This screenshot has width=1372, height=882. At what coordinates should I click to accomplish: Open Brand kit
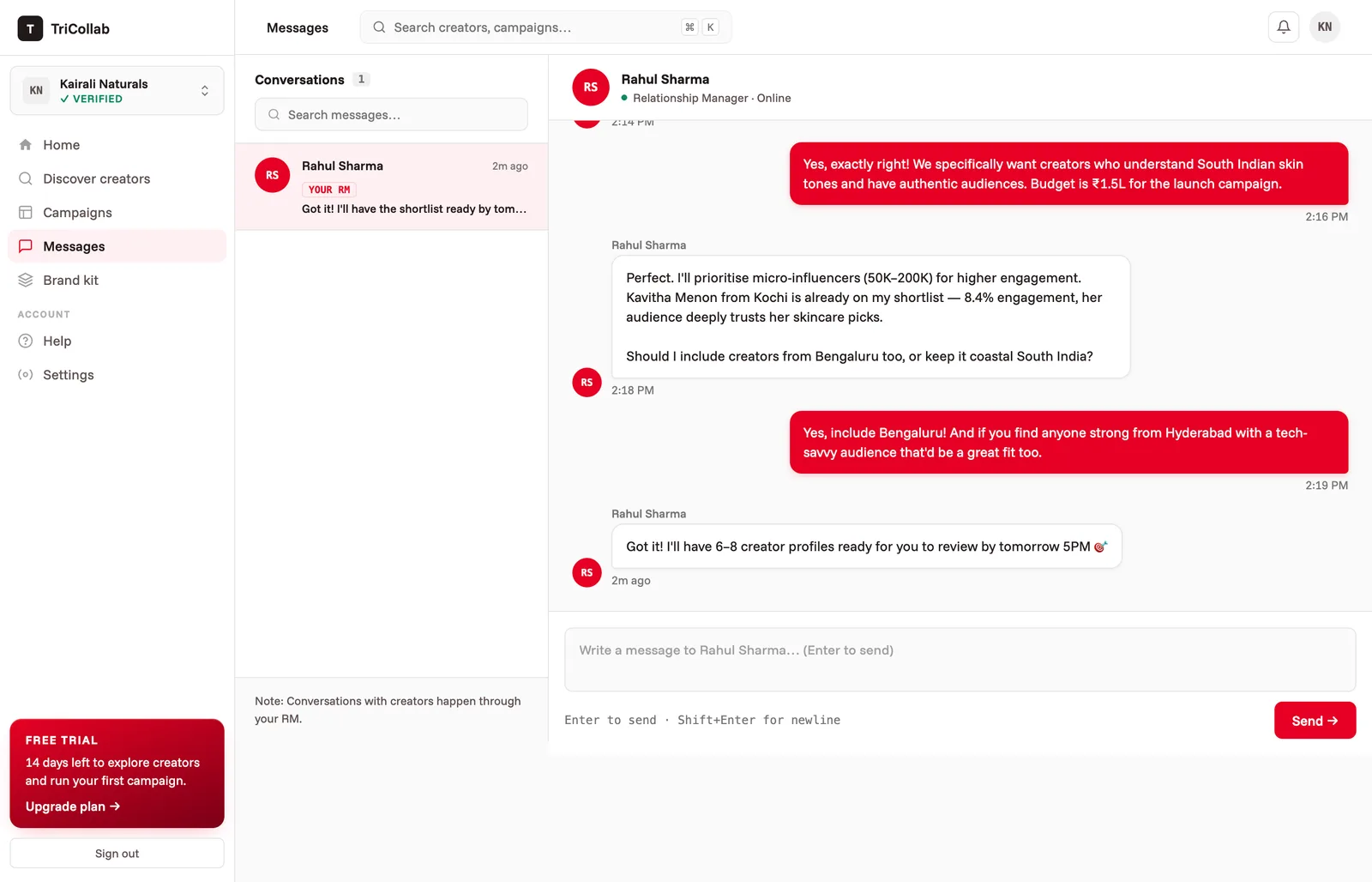(x=117, y=280)
